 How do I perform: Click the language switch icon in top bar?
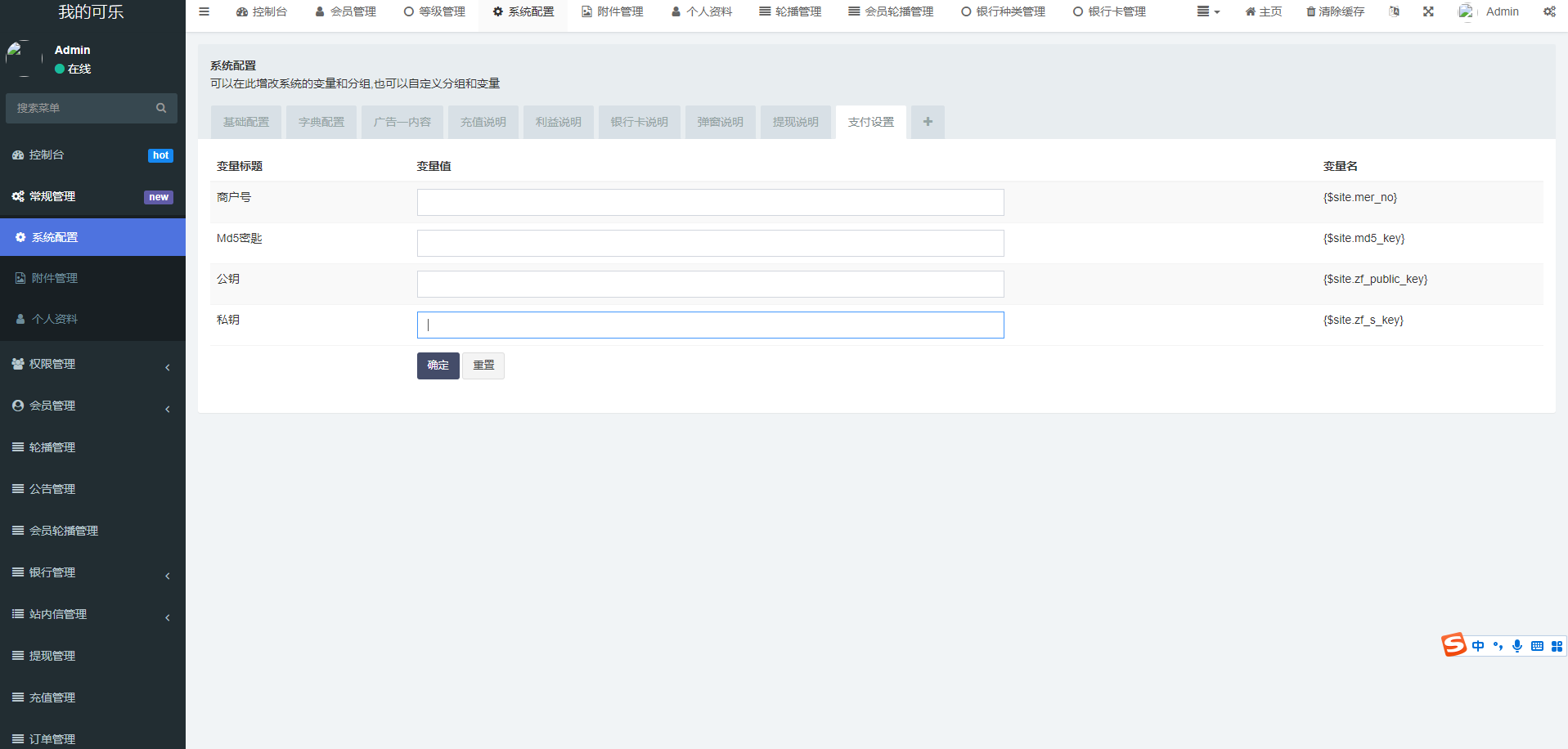coord(1394,11)
